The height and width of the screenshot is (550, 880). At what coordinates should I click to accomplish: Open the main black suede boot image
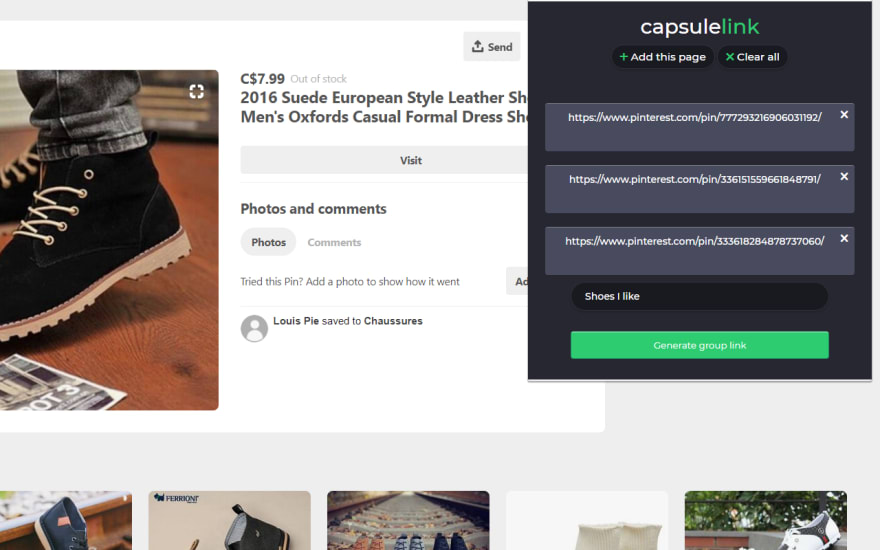pos(109,240)
